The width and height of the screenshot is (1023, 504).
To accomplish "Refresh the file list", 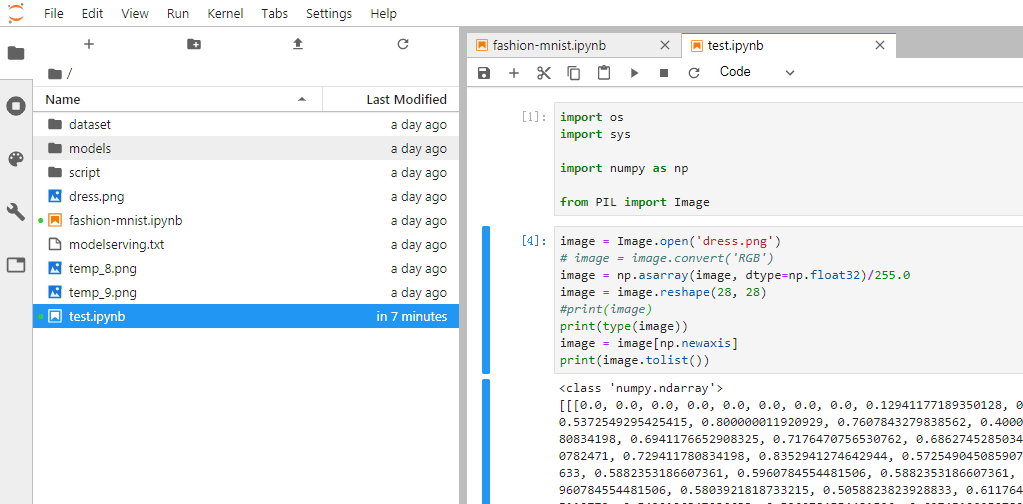I will 403,44.
